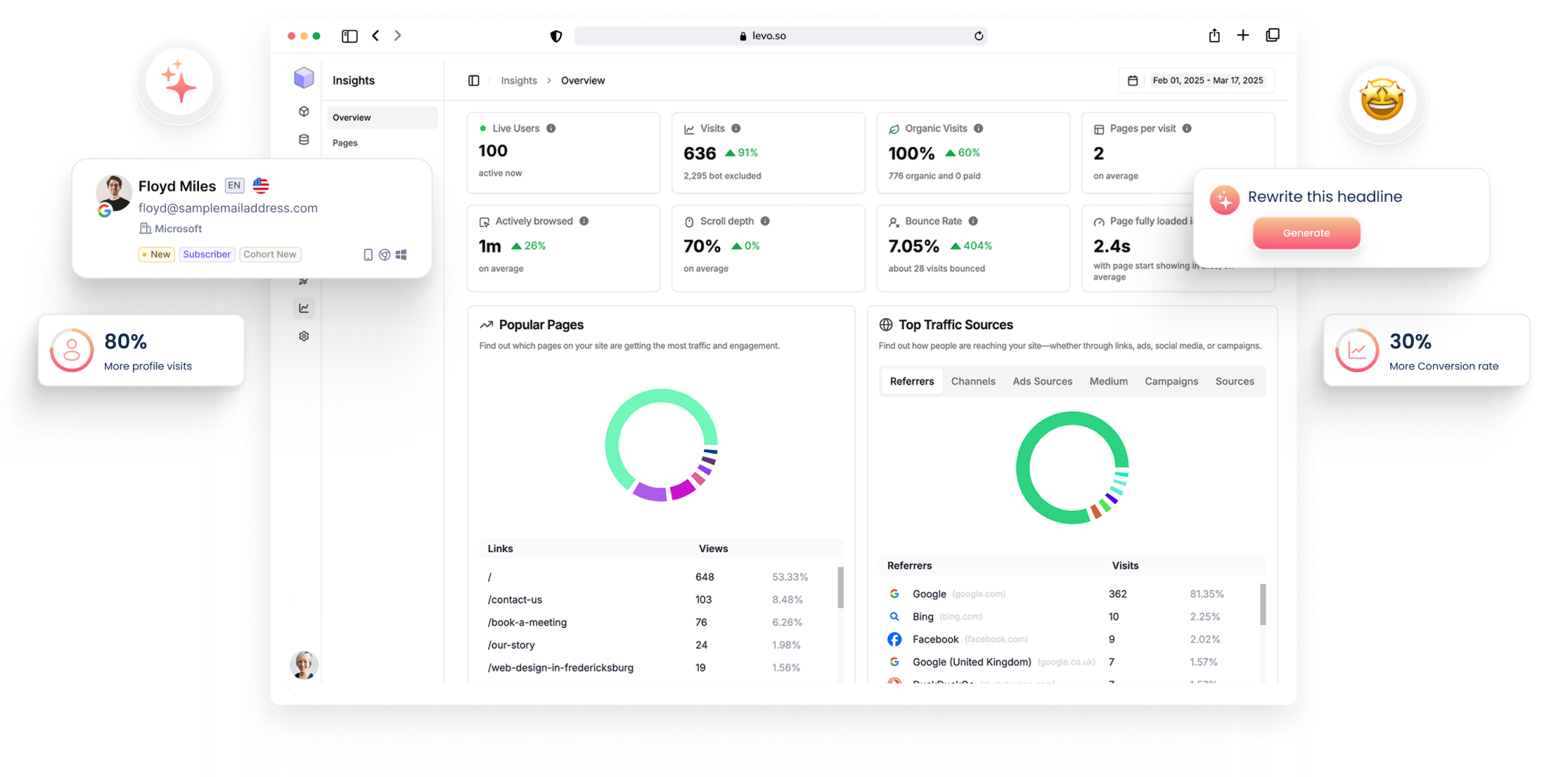The height and width of the screenshot is (777, 1568).
Task: Click info icon next to Live Users
Action: point(551,129)
